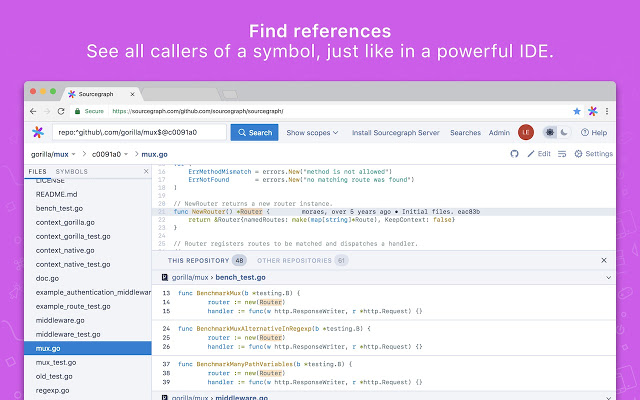Click Edit with the pencil icon
640x400 pixels.
tap(539, 154)
